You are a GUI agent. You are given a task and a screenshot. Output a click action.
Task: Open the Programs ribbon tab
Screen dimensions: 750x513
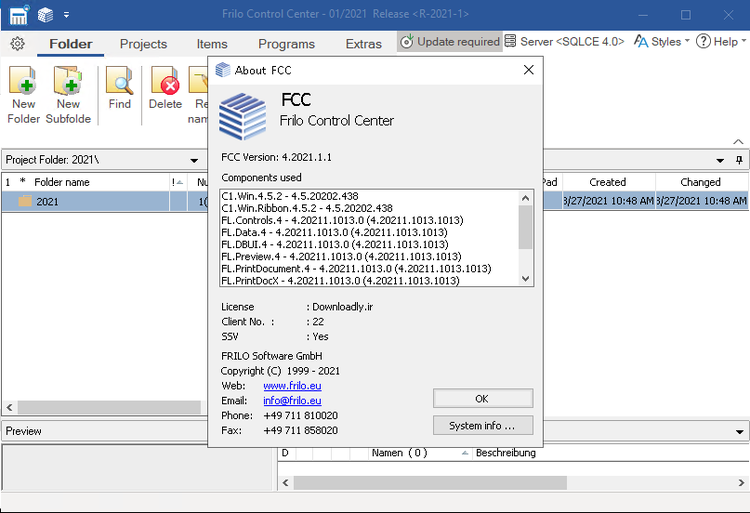[286, 44]
